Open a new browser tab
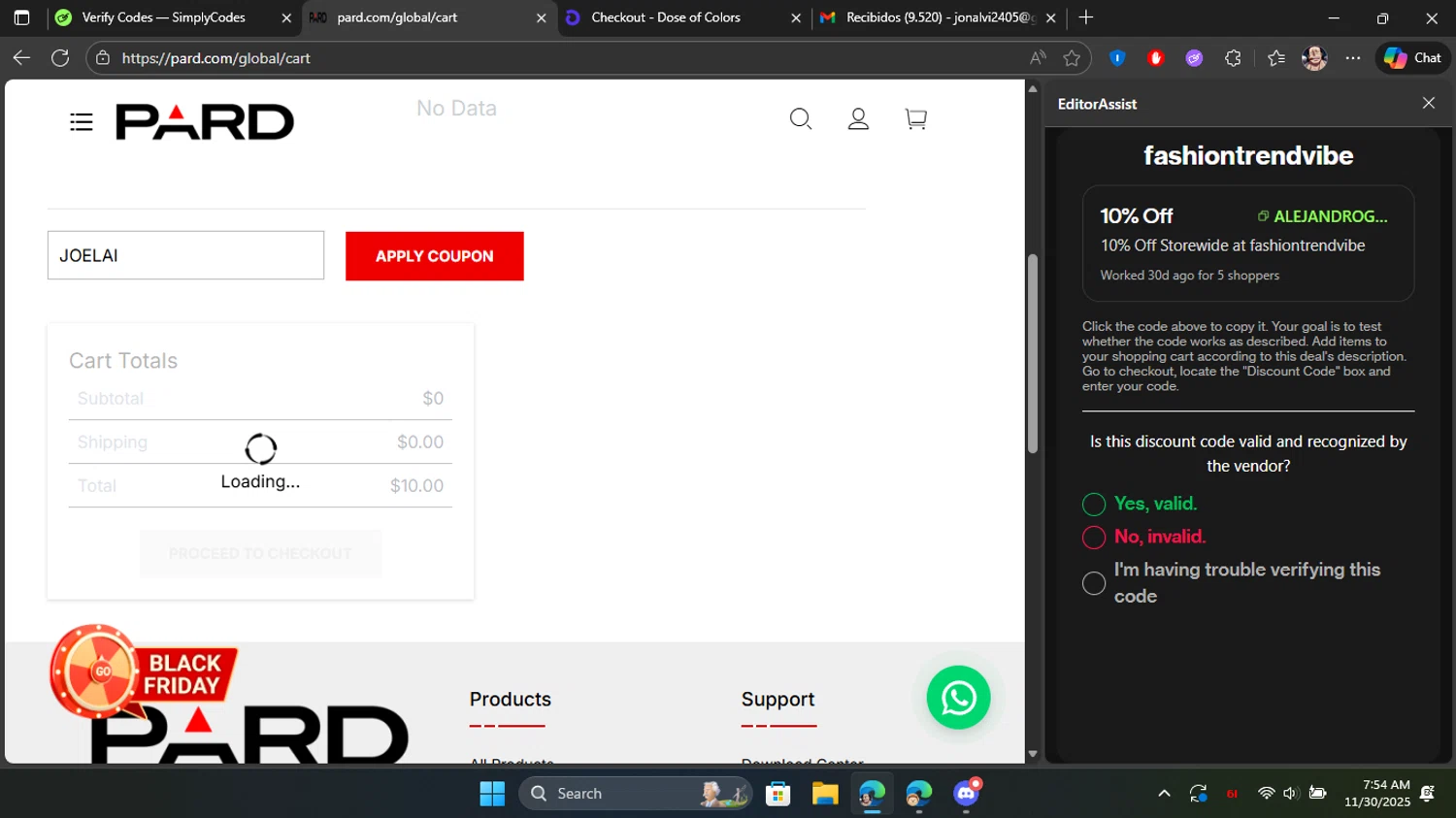 (x=1086, y=17)
